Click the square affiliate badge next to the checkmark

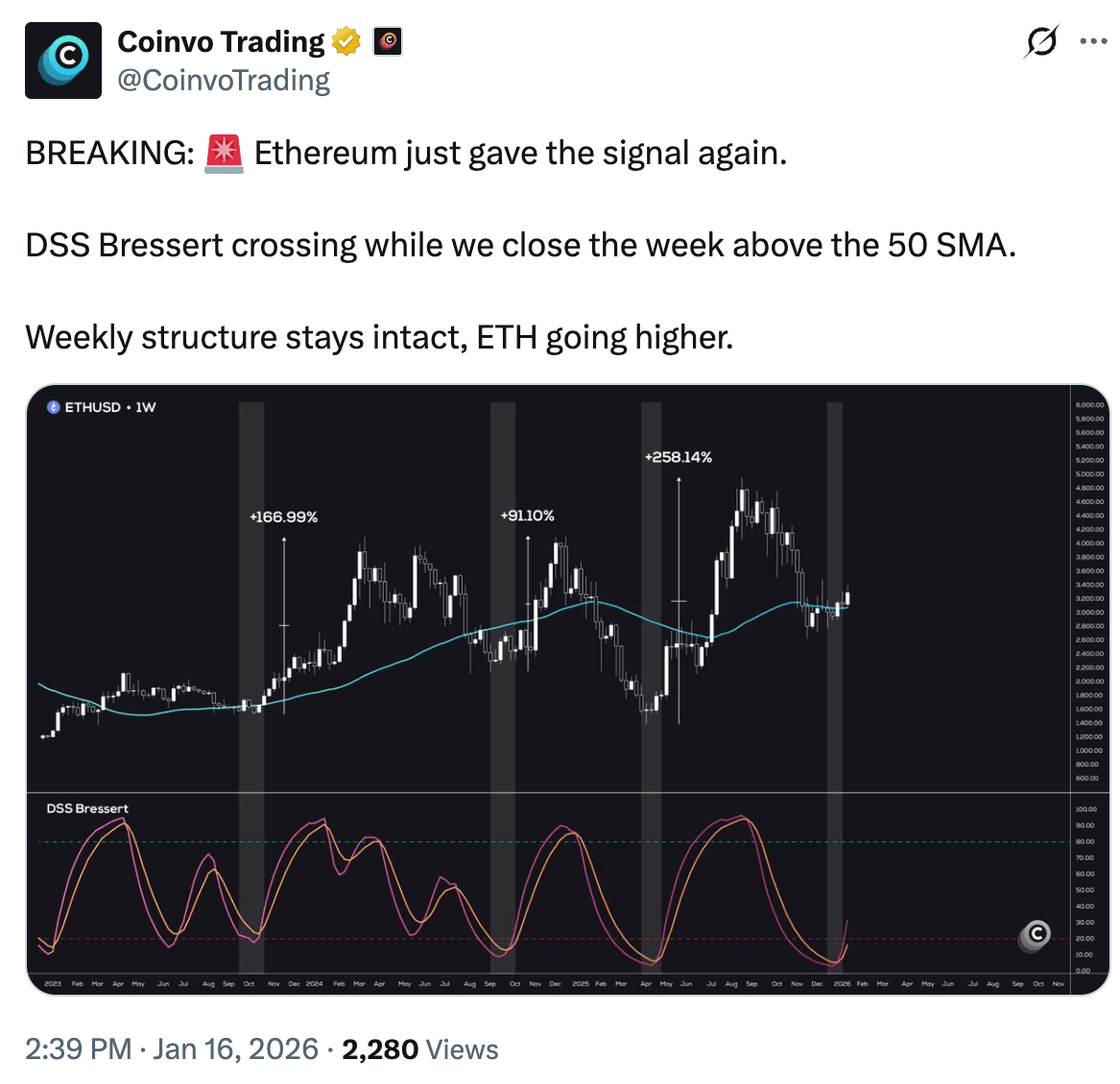tap(387, 41)
